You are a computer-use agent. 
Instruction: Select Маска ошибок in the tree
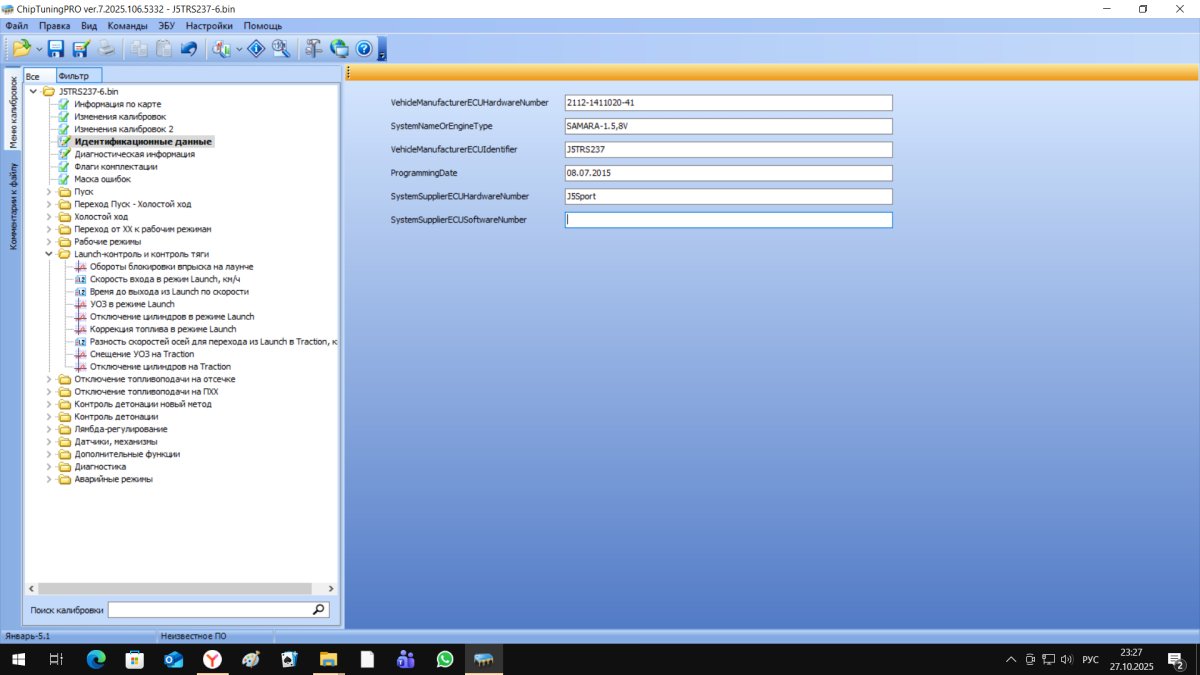[103, 179]
